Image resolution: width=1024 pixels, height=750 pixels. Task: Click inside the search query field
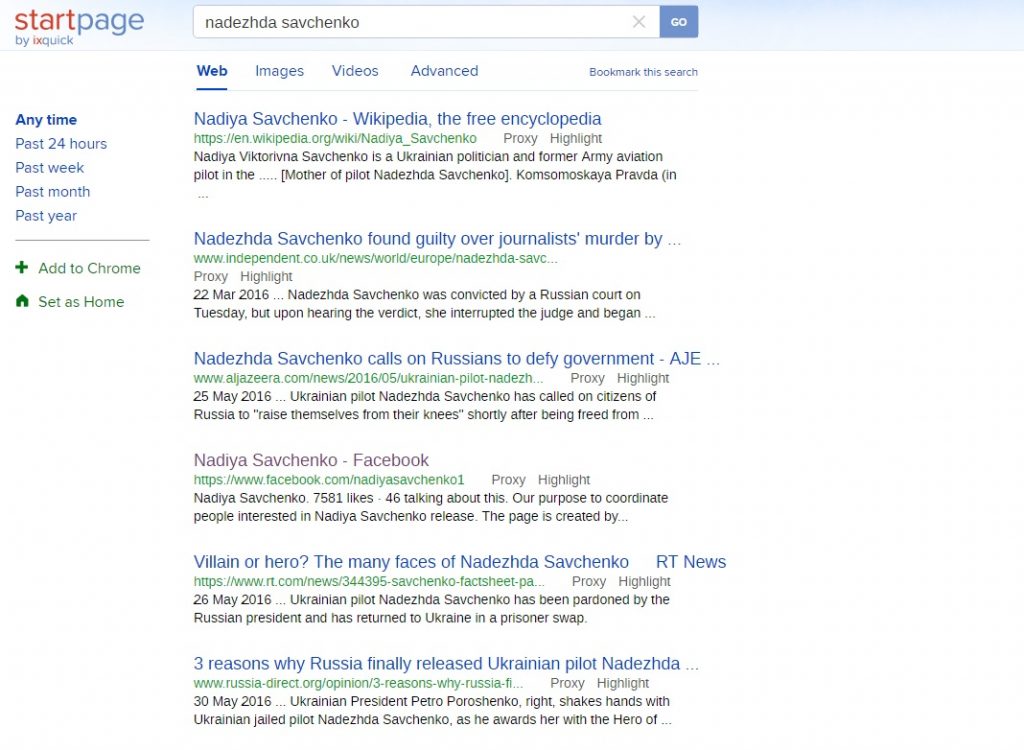coord(410,22)
